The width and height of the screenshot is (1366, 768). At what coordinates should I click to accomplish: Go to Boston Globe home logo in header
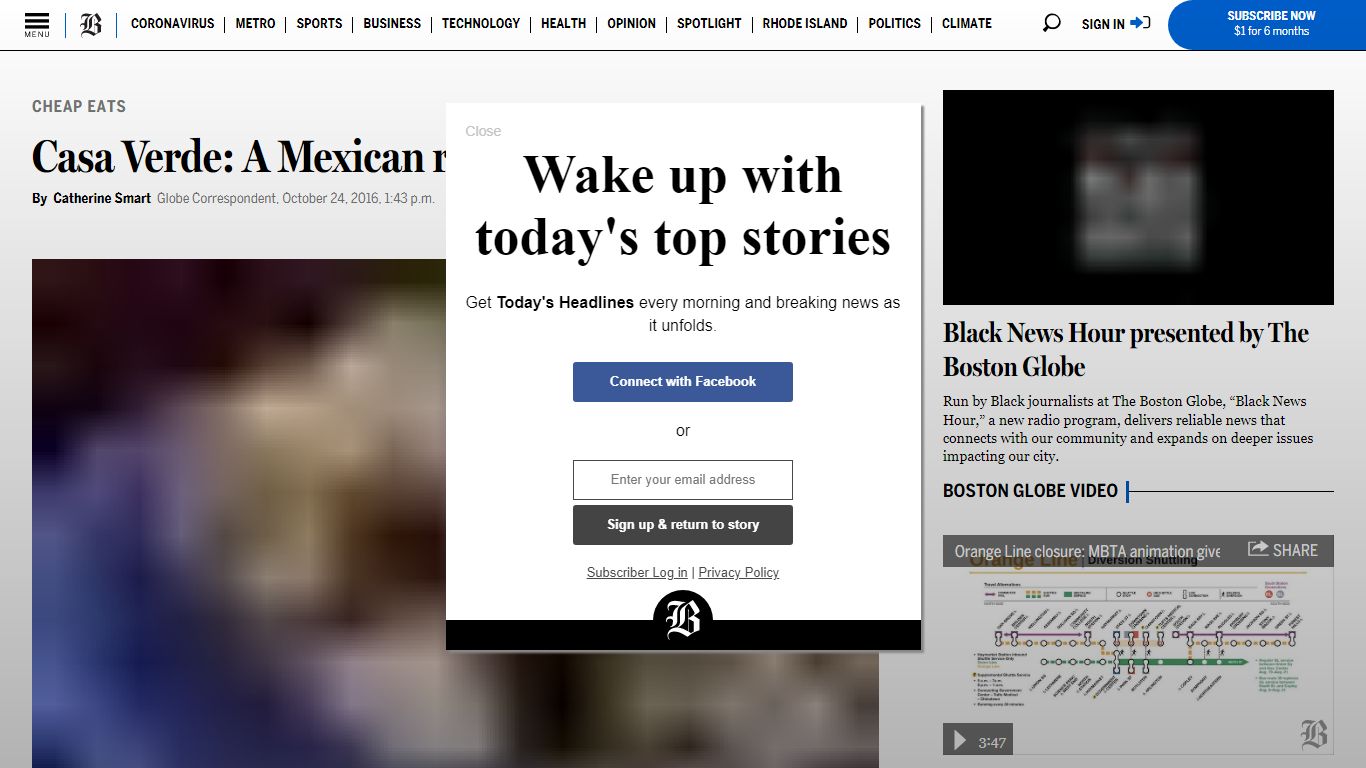pyautogui.click(x=91, y=25)
